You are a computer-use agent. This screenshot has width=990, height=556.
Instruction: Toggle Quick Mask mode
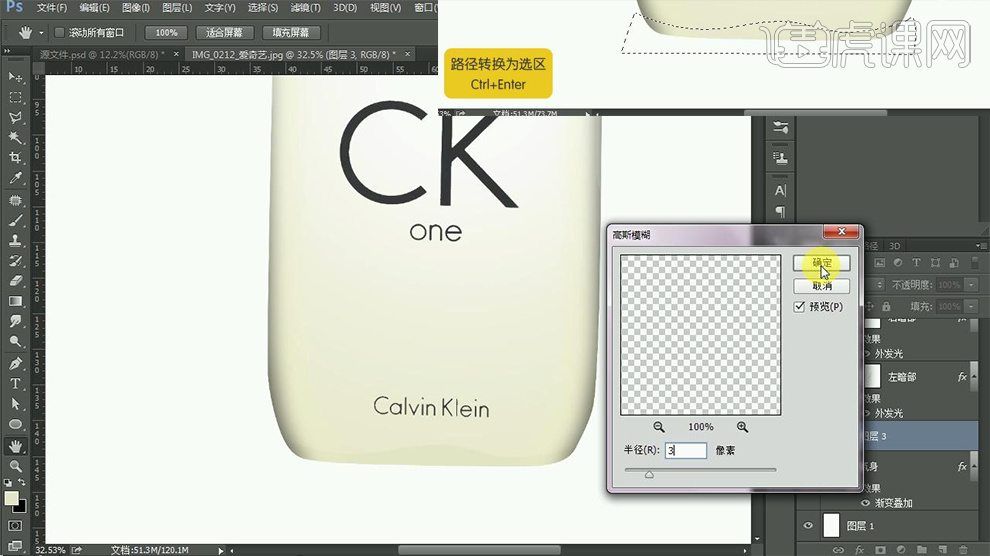click(x=15, y=526)
